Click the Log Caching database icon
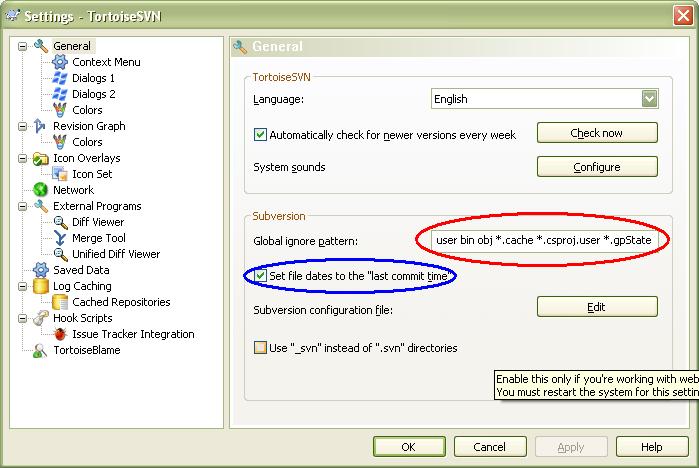The width and height of the screenshot is (699, 468). point(41,286)
